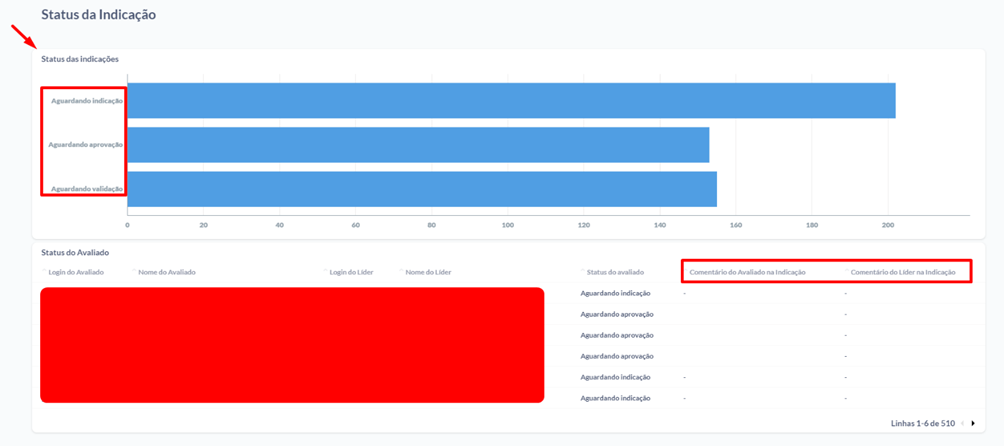Click the last row's status cell

click(x=615, y=398)
